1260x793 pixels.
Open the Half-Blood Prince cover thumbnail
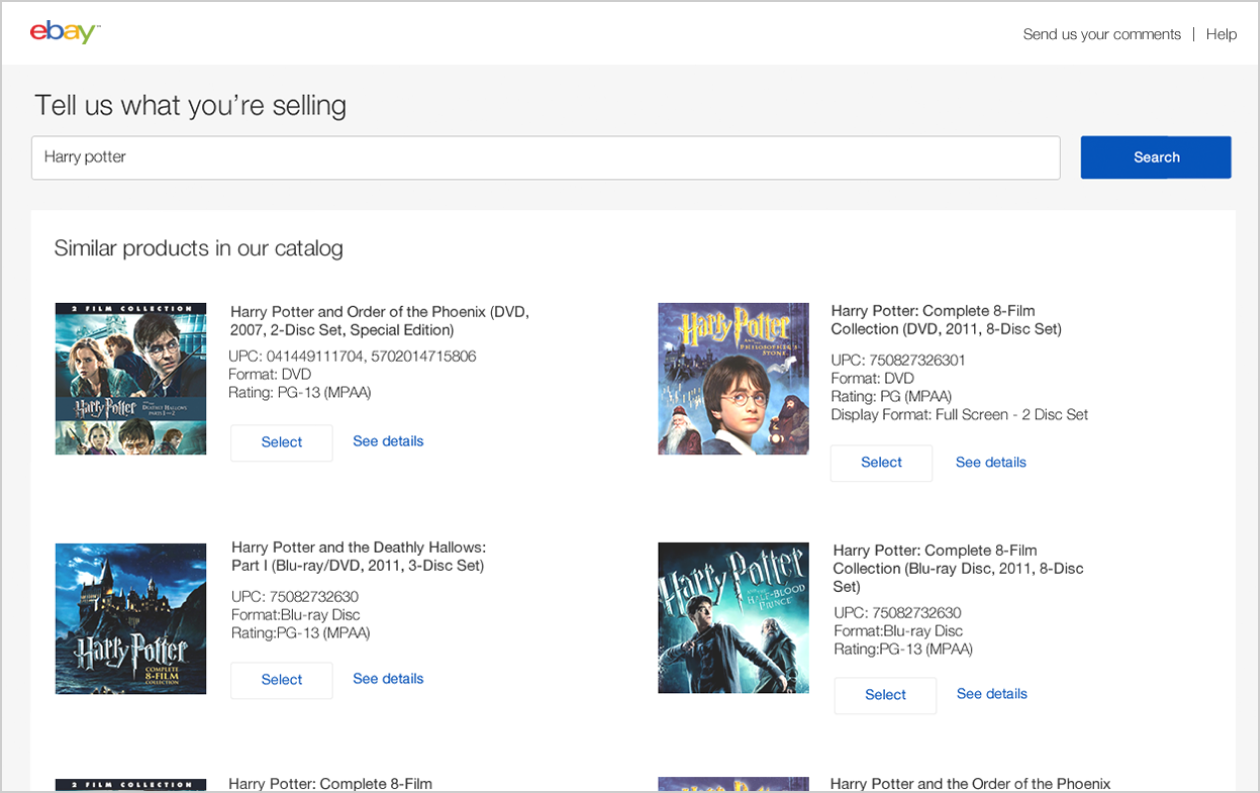[x=734, y=618]
